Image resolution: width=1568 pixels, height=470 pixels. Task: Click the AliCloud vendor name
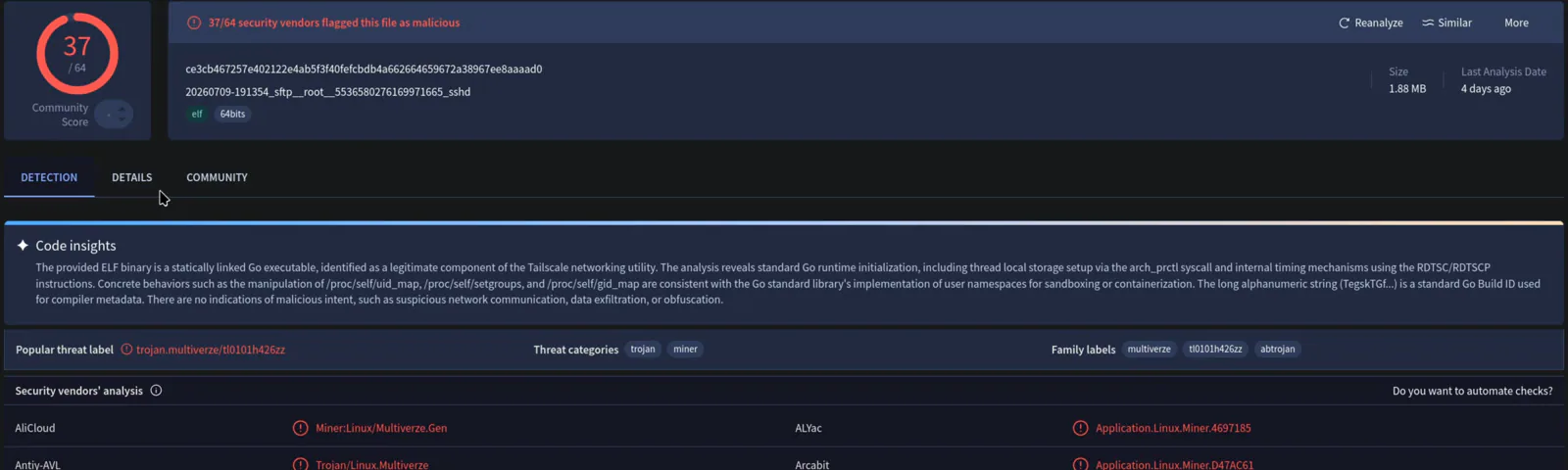(35, 428)
